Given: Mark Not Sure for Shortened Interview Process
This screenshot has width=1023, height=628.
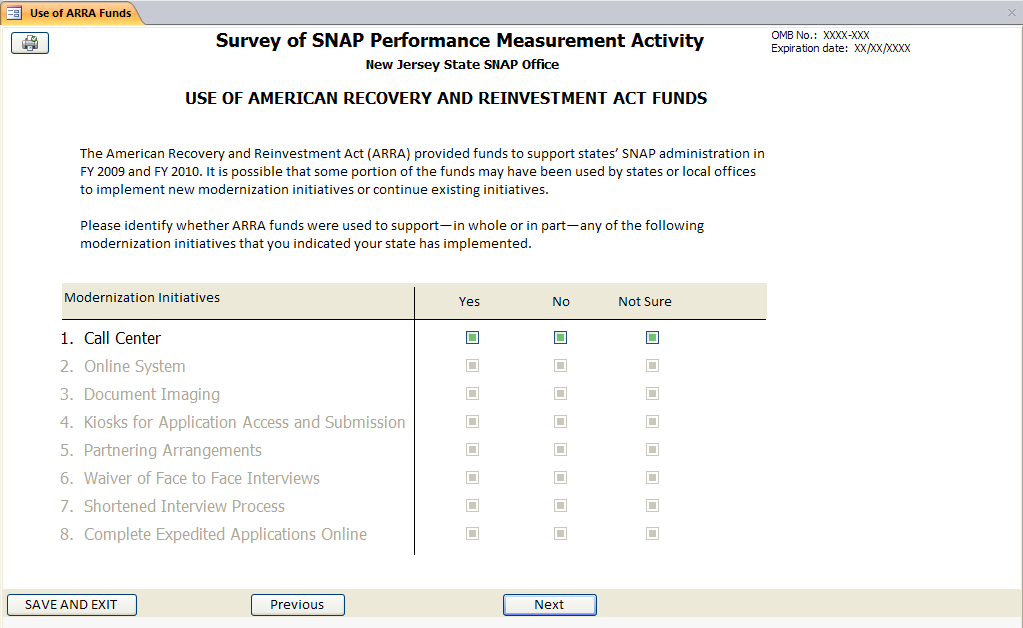Looking at the screenshot, I should [x=652, y=506].
